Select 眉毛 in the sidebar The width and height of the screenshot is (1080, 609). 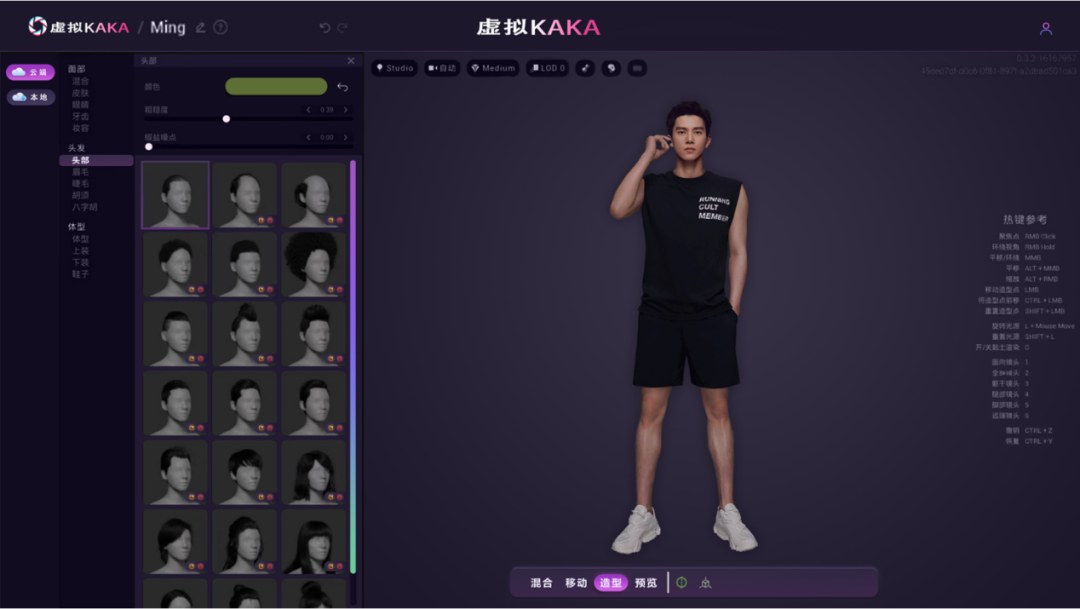point(81,172)
